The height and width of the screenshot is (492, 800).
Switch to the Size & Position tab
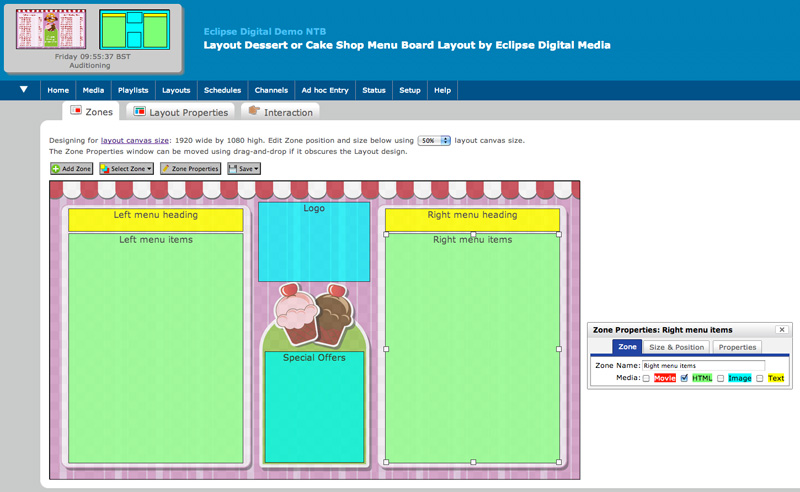point(676,347)
